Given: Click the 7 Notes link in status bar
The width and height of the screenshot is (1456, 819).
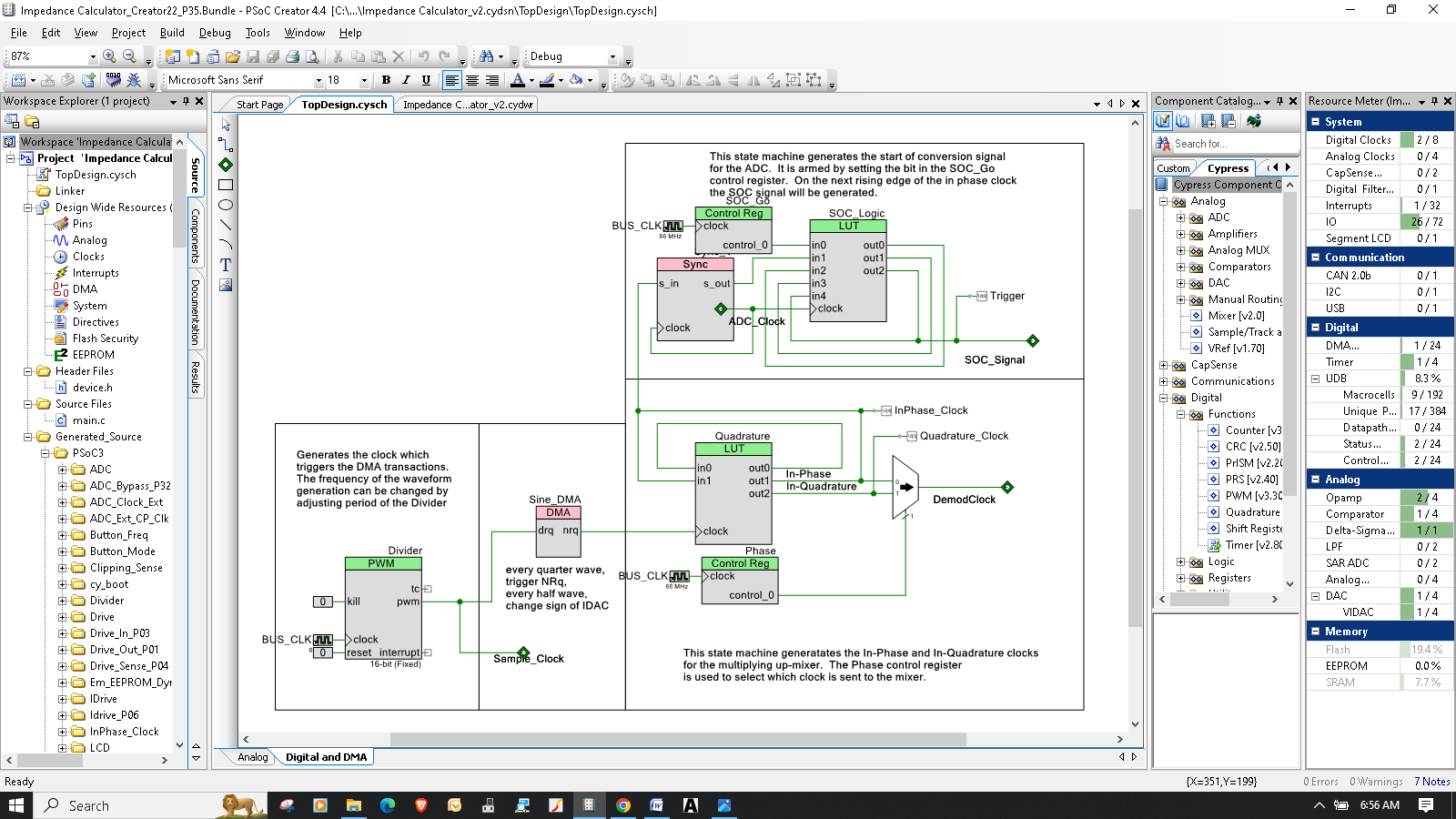Looking at the screenshot, I should pyautogui.click(x=1432, y=782).
